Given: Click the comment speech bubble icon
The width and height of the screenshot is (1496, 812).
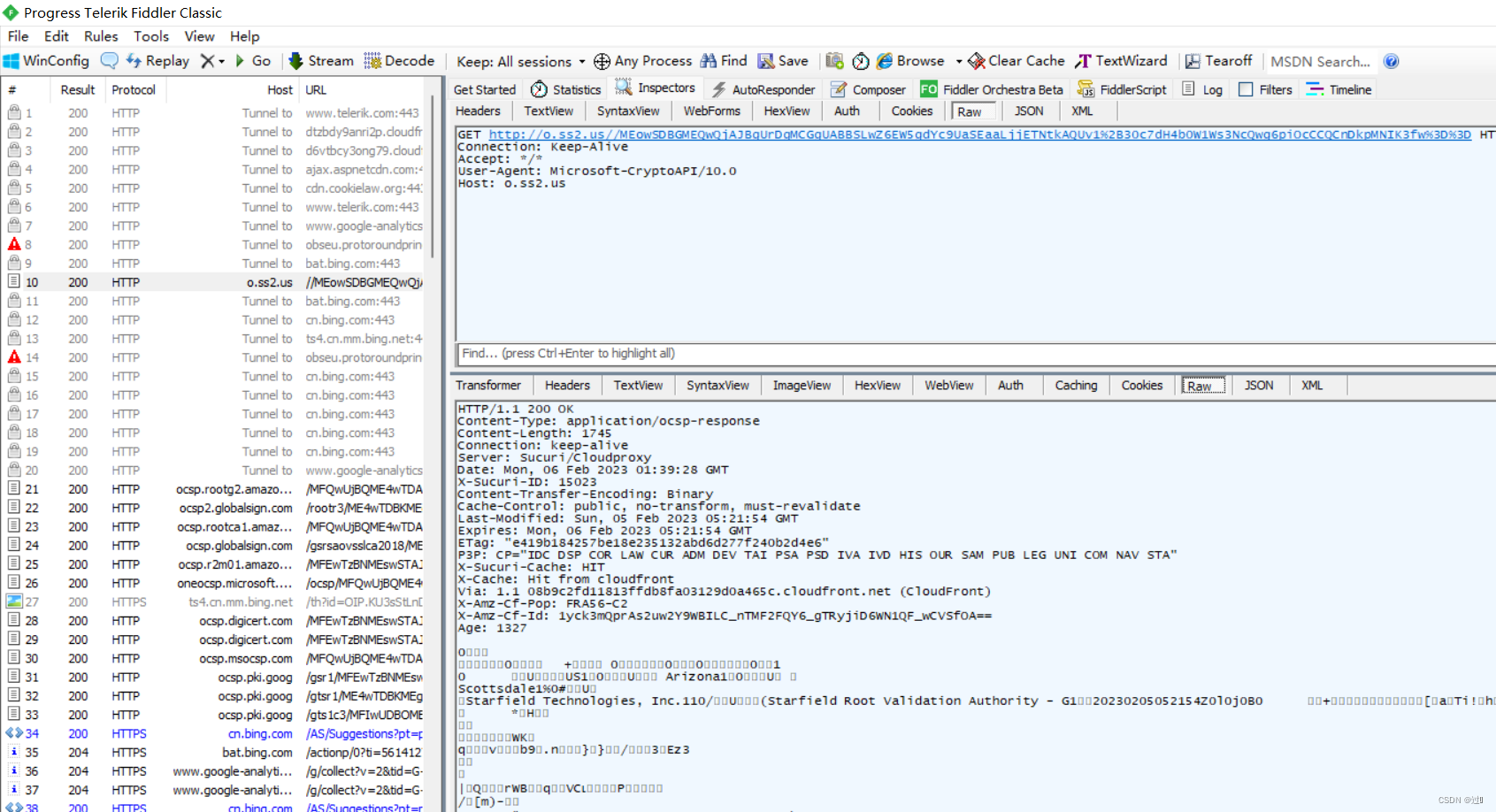Looking at the screenshot, I should tap(109, 61).
